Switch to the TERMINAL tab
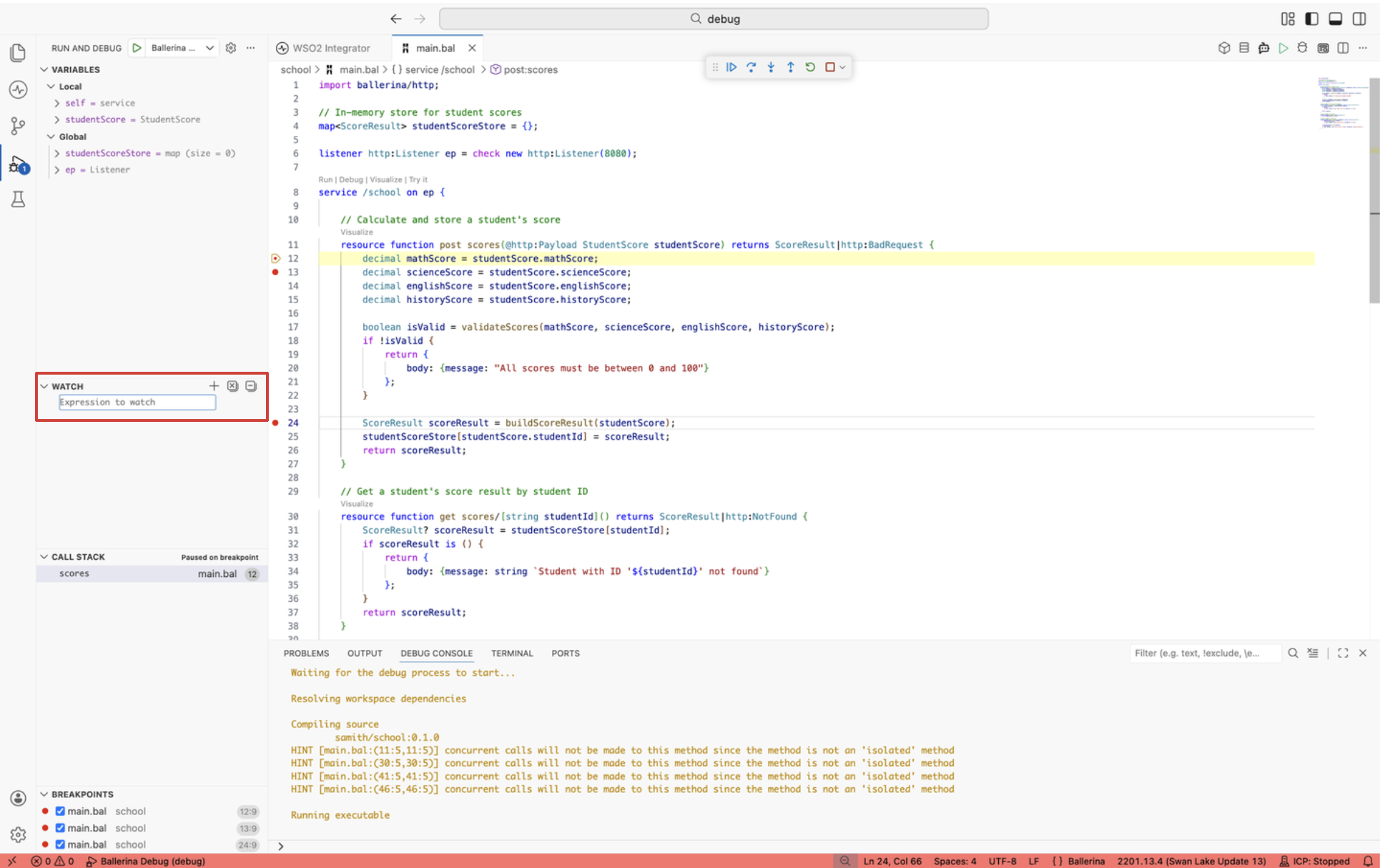The width and height of the screenshot is (1380, 868). [511, 653]
